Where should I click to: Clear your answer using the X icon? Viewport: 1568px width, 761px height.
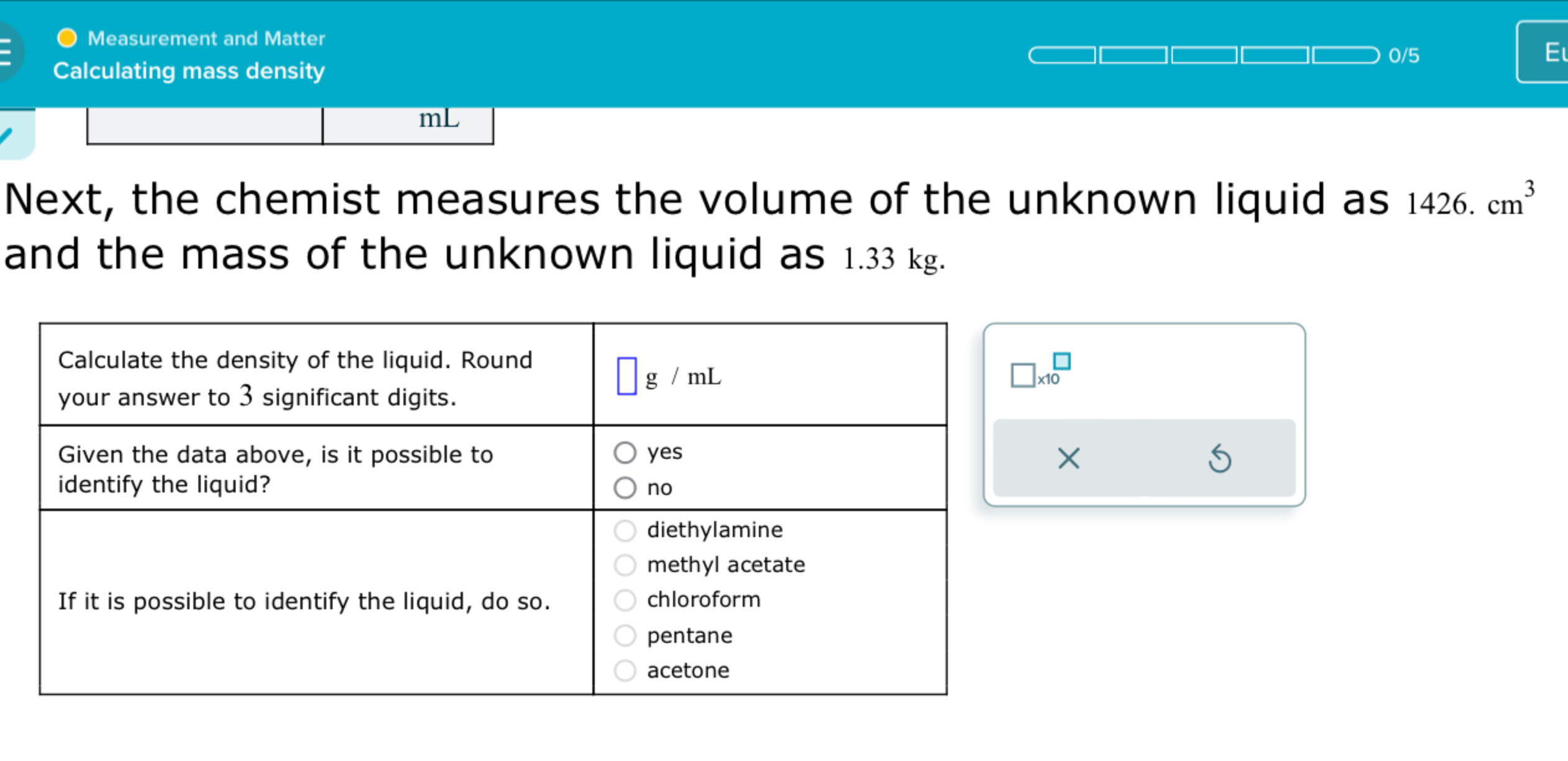tap(1068, 458)
